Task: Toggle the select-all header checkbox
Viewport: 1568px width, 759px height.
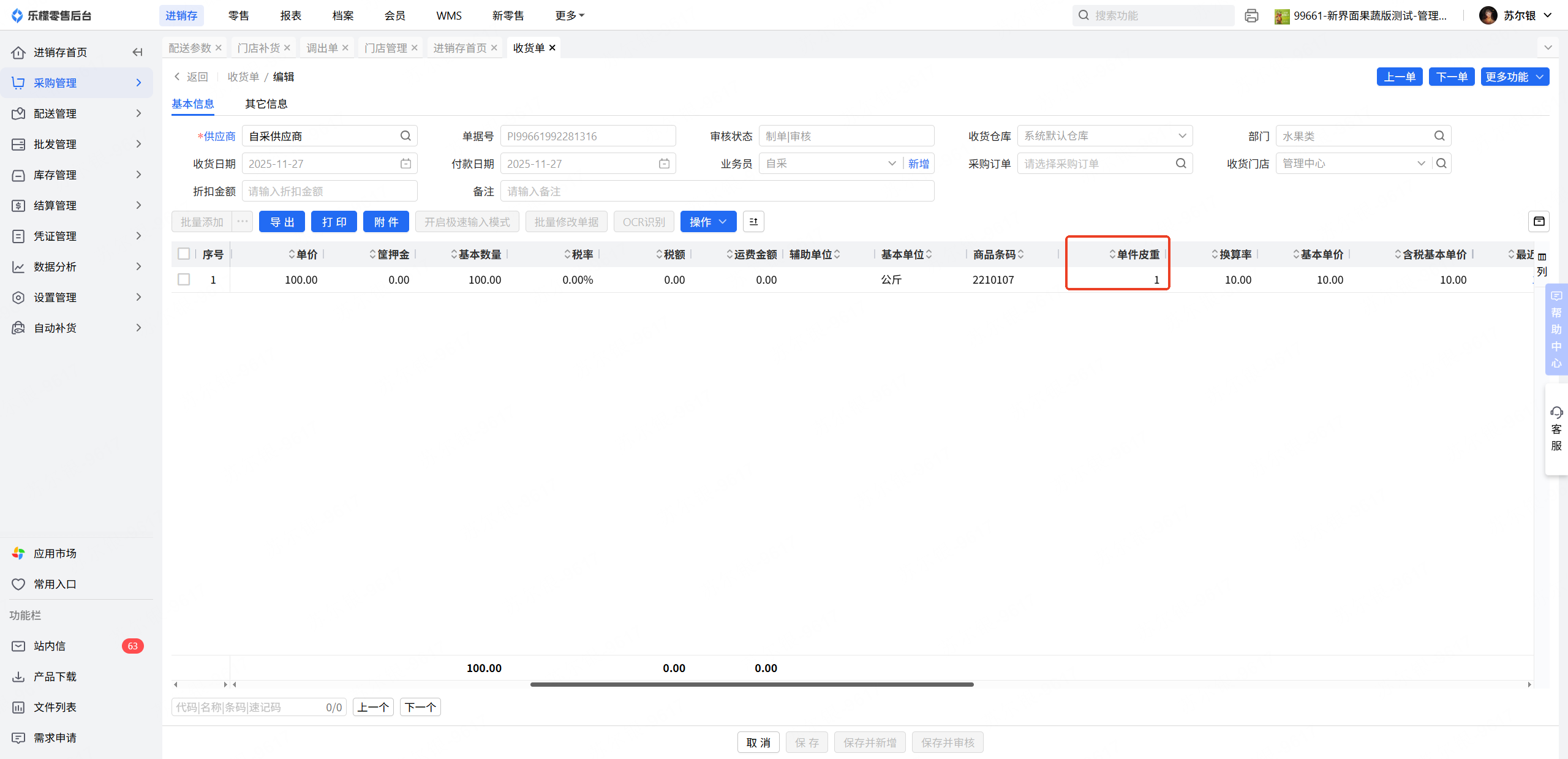Action: click(x=184, y=254)
